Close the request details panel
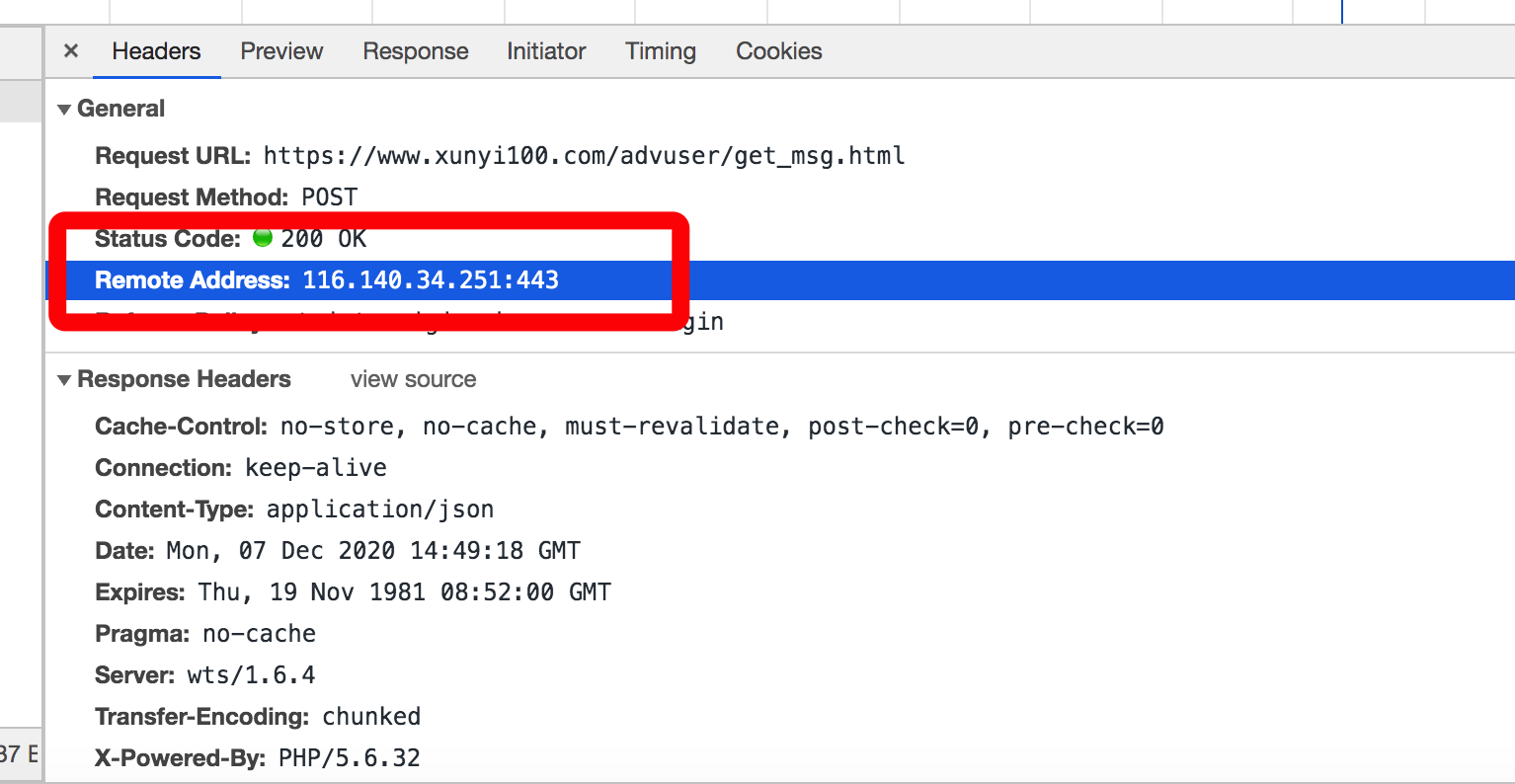This screenshot has width=1515, height=784. pyautogui.click(x=71, y=51)
